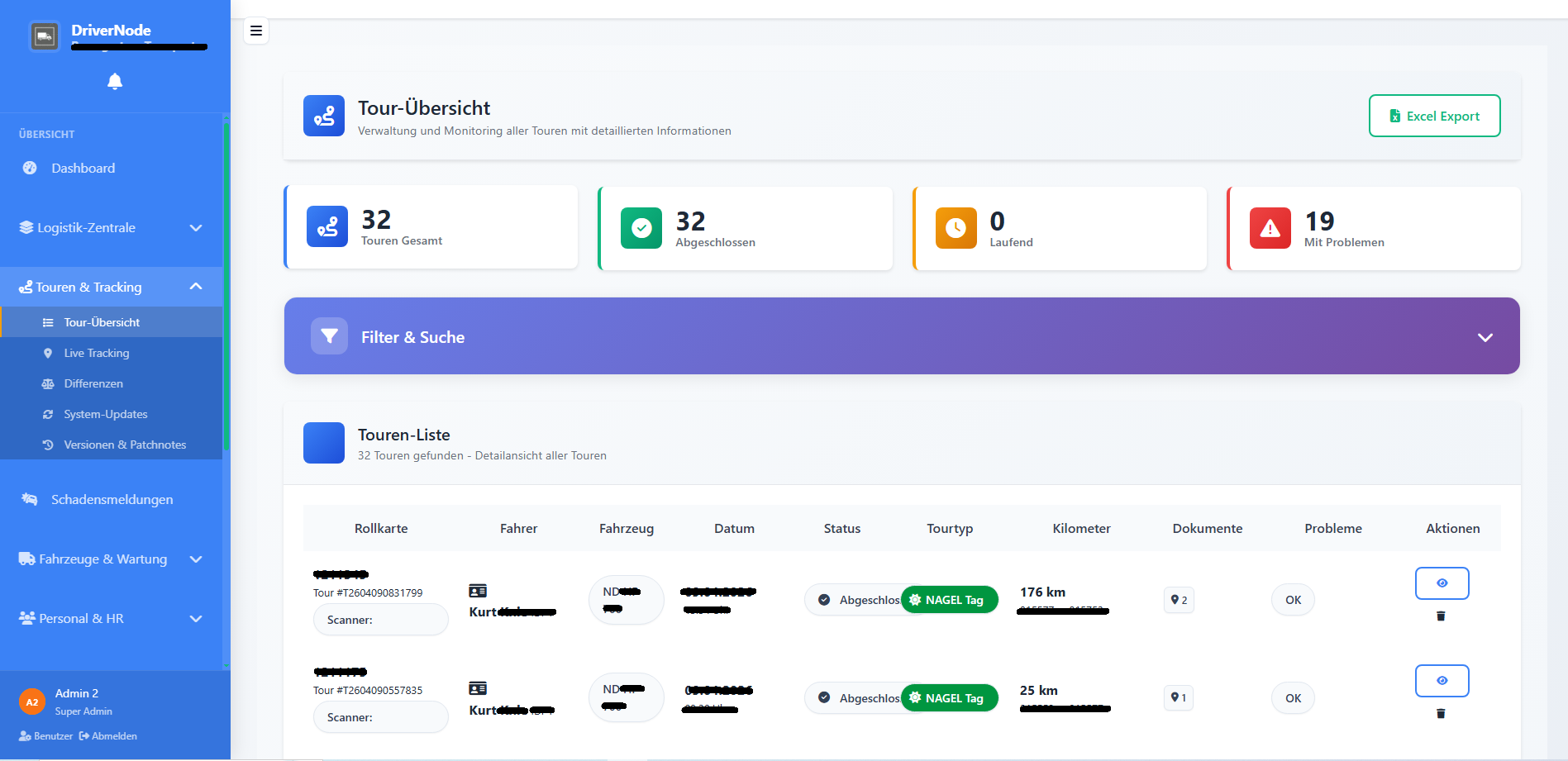View tour T2604090557835 with eye button
1568x761 pixels.
[1442, 681]
